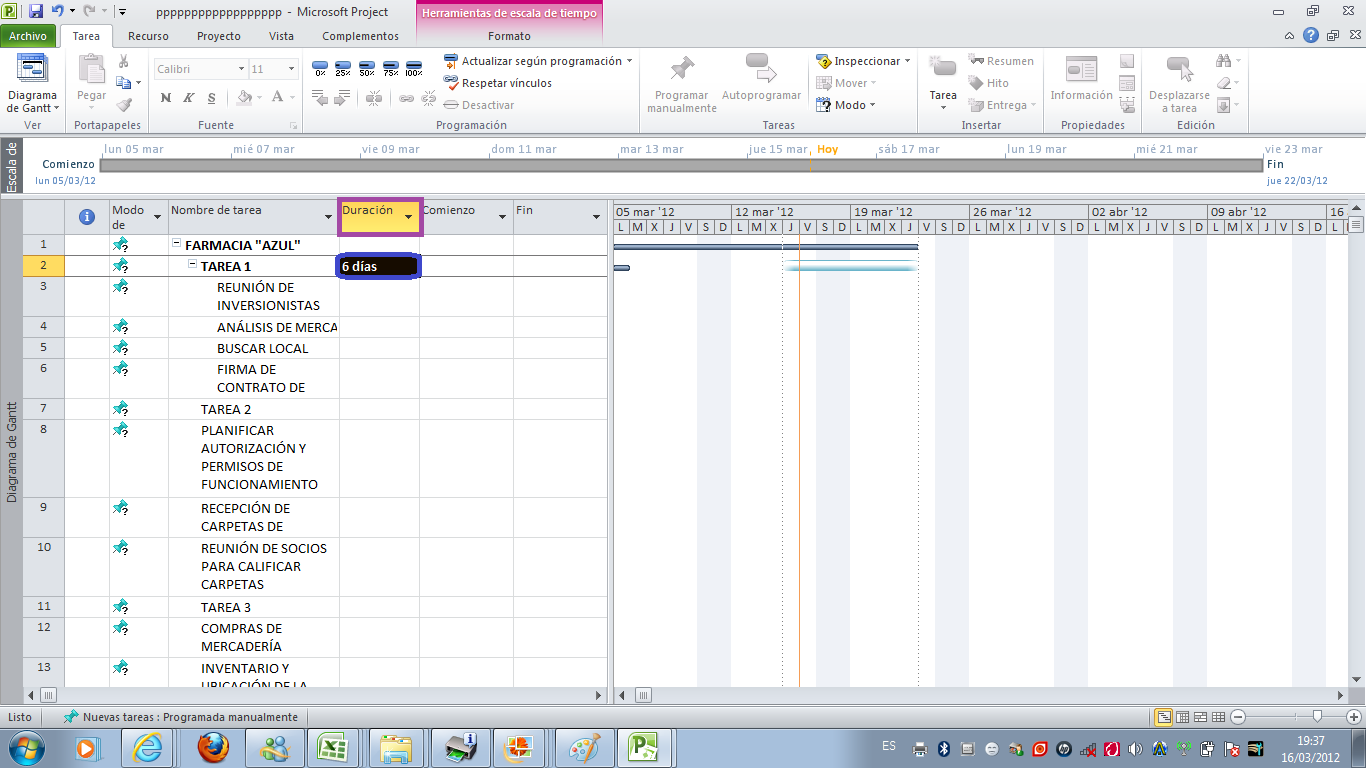Open Firefox from taskbar
The height and width of the screenshot is (768, 1366).
coord(212,747)
